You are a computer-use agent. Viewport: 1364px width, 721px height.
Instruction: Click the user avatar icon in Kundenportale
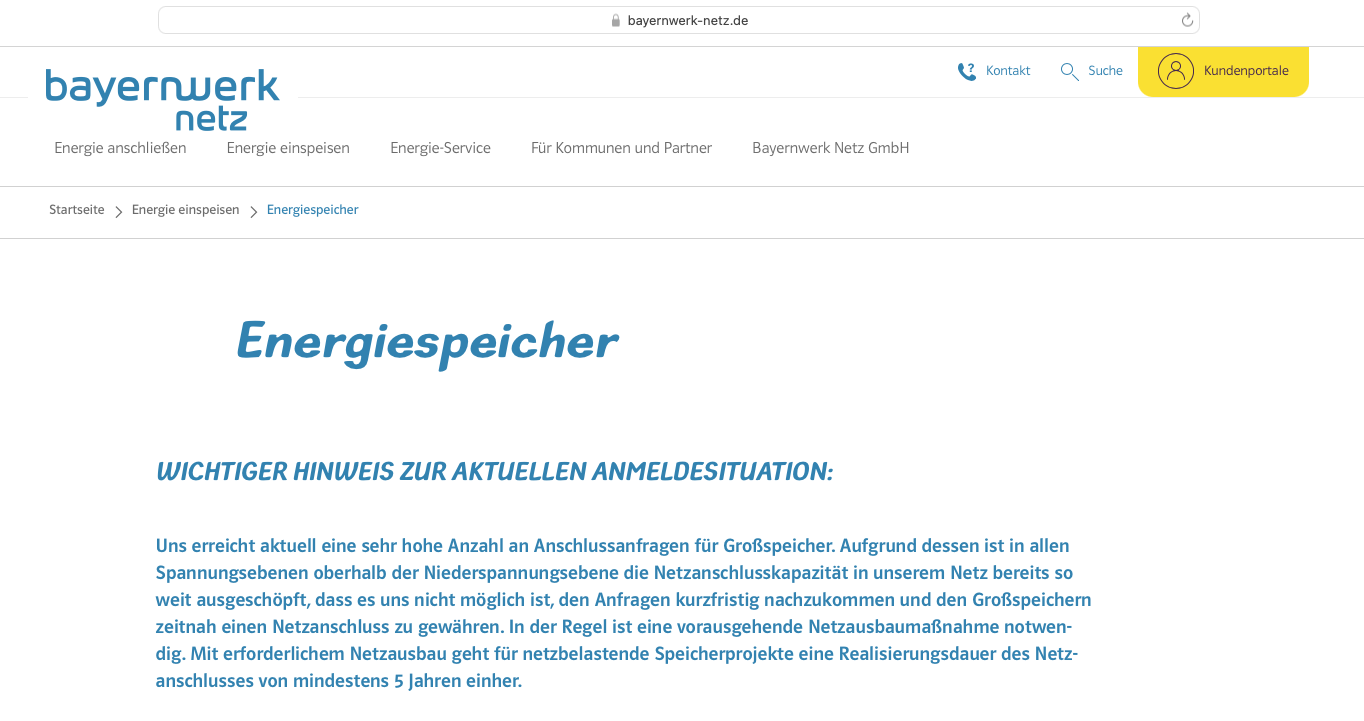(1175, 71)
